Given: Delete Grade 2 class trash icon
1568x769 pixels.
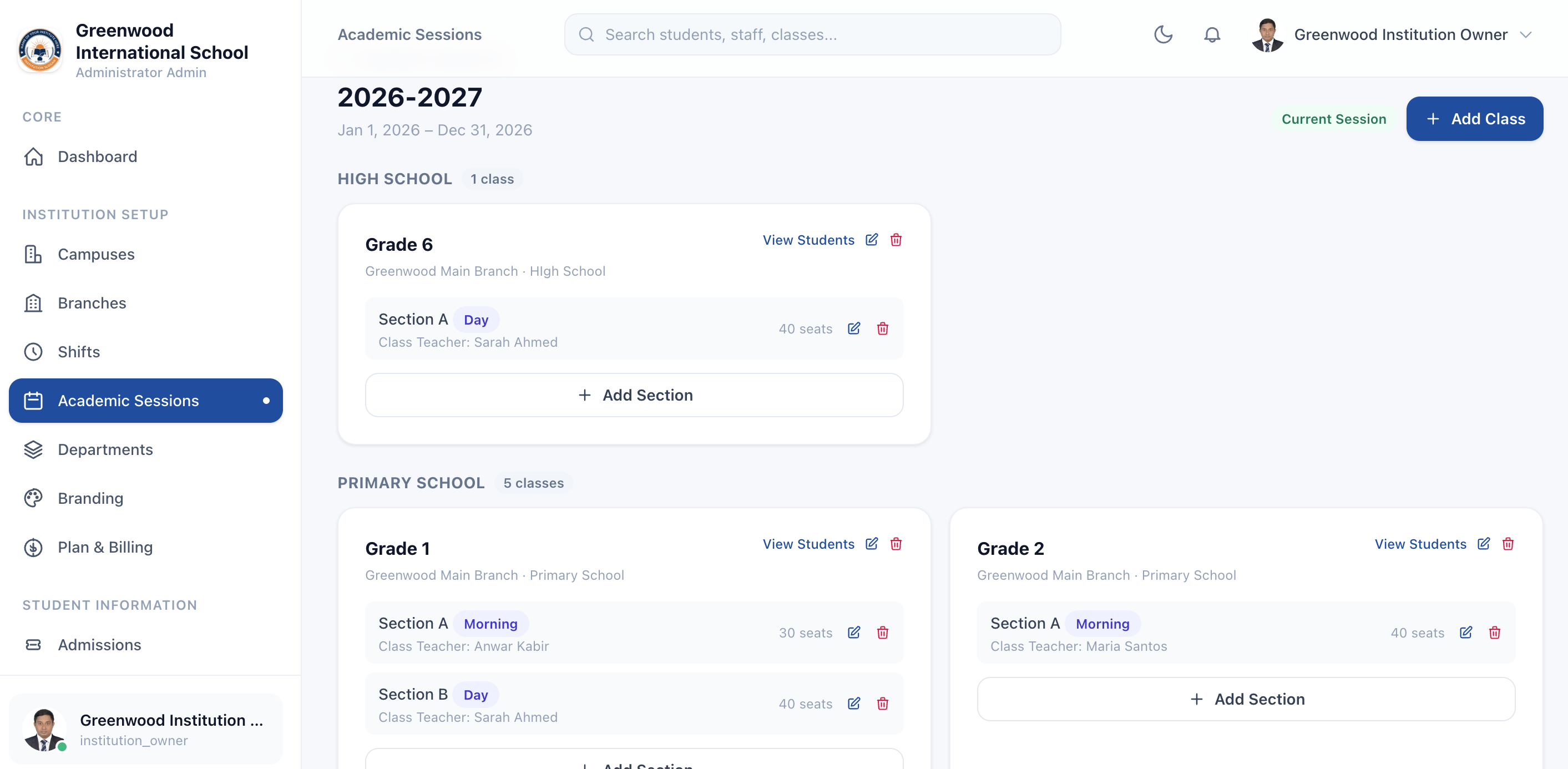Looking at the screenshot, I should pos(1508,543).
